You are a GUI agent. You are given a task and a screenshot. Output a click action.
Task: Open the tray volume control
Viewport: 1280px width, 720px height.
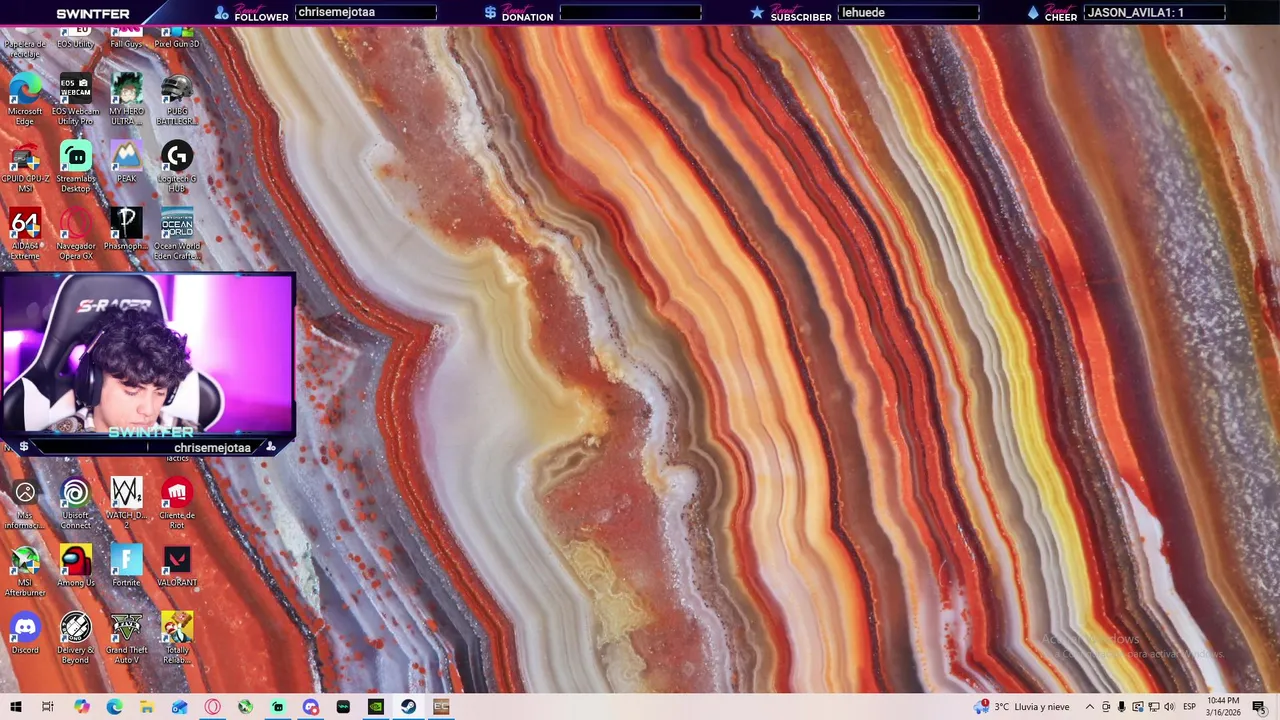click(x=1169, y=707)
